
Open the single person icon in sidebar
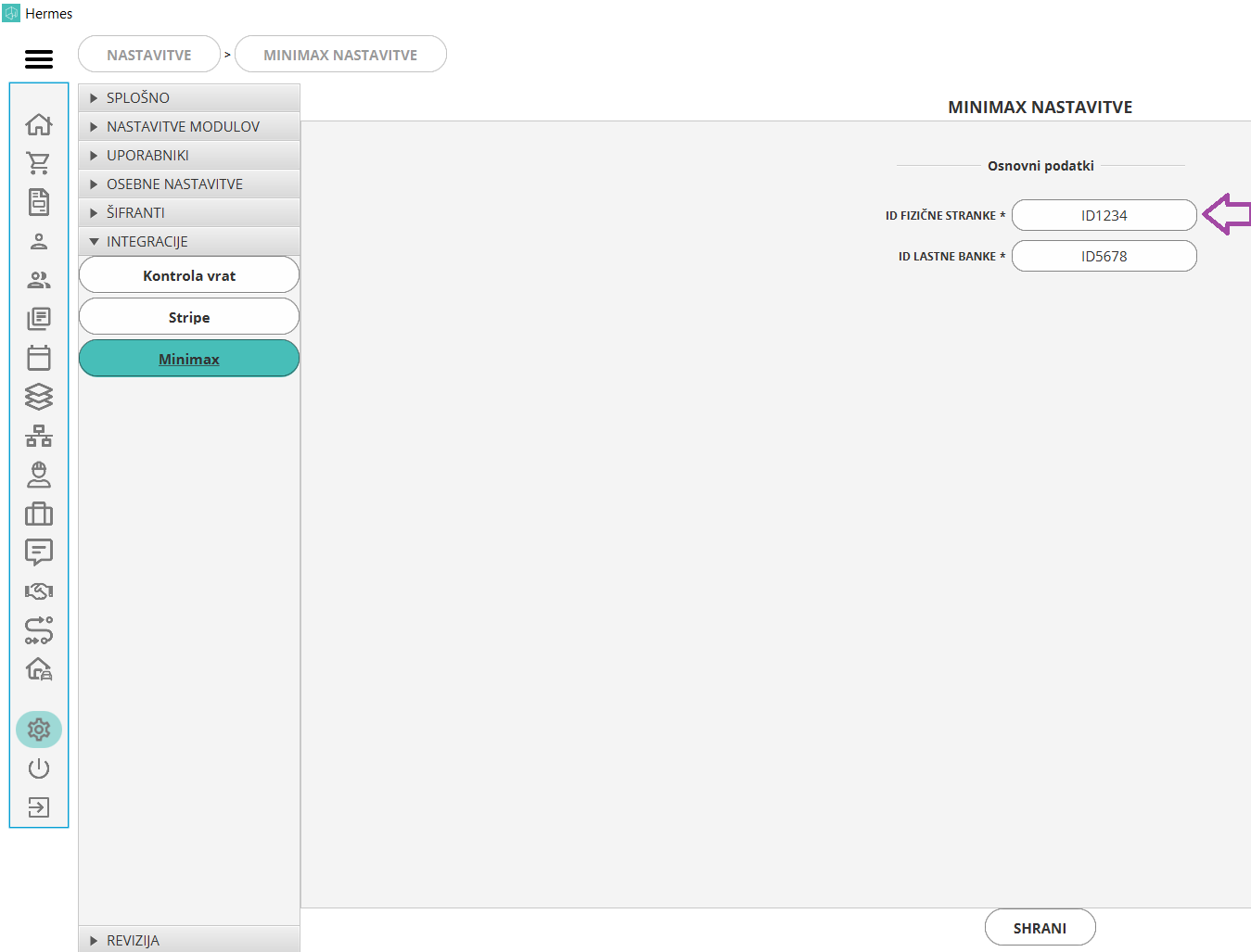(x=39, y=241)
